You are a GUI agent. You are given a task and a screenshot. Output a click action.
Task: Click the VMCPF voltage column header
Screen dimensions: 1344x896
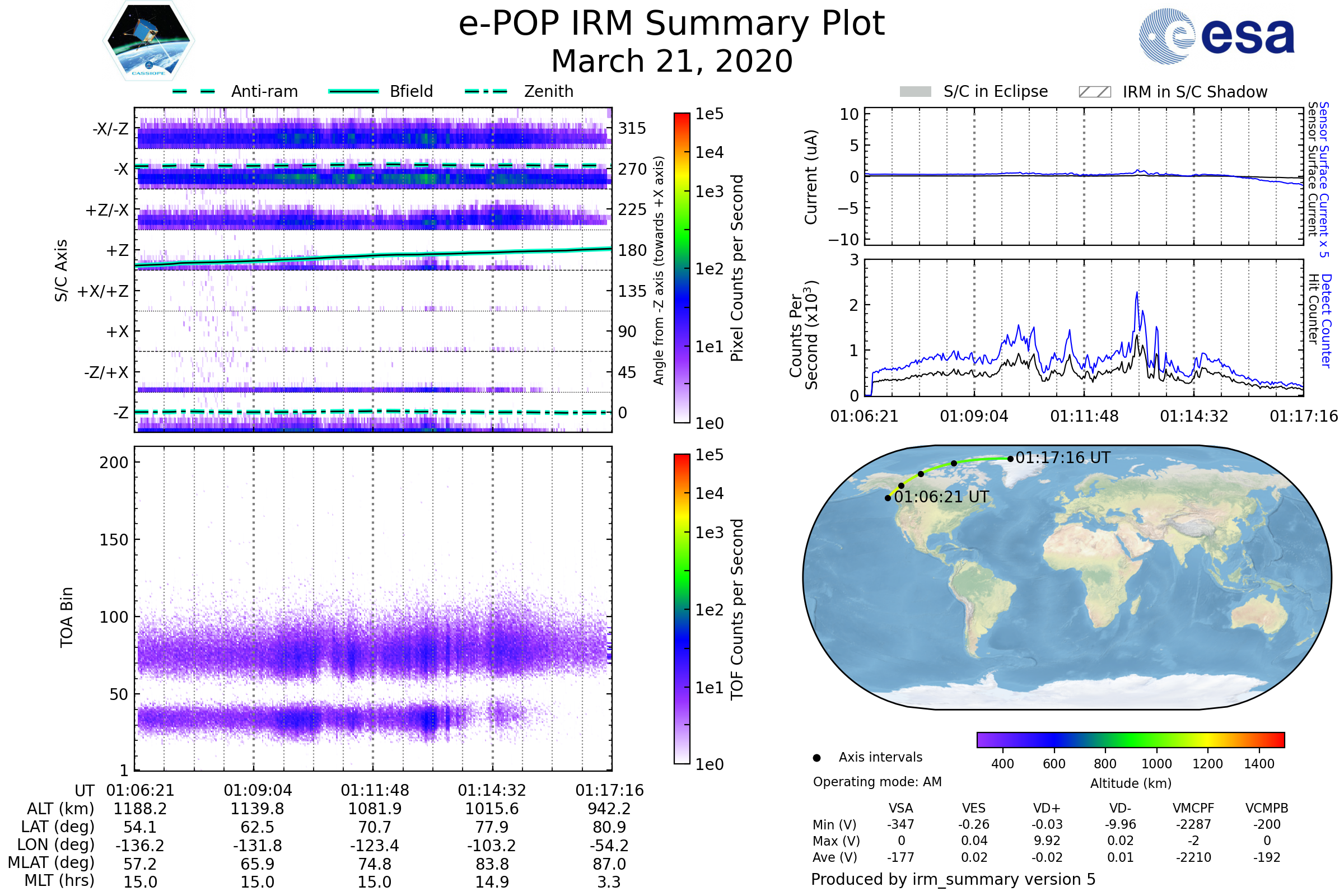point(1193,808)
